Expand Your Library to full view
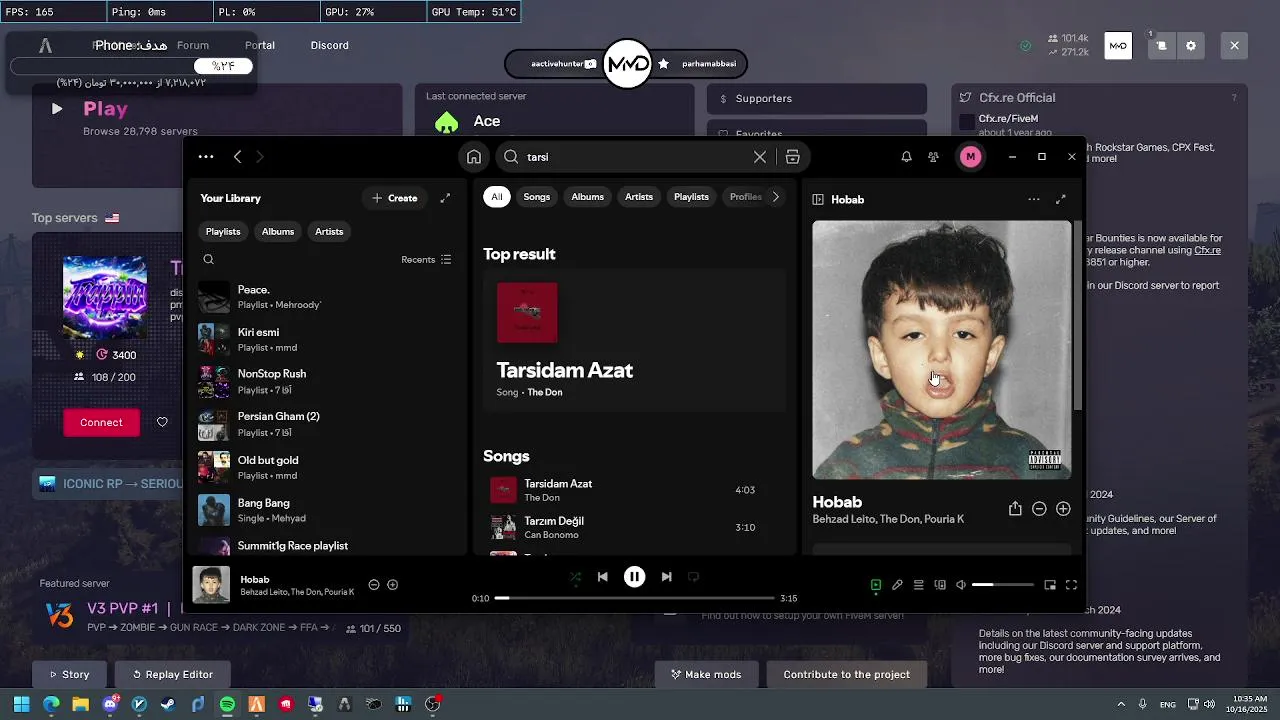Image resolution: width=1280 pixels, height=720 pixels. tap(445, 198)
